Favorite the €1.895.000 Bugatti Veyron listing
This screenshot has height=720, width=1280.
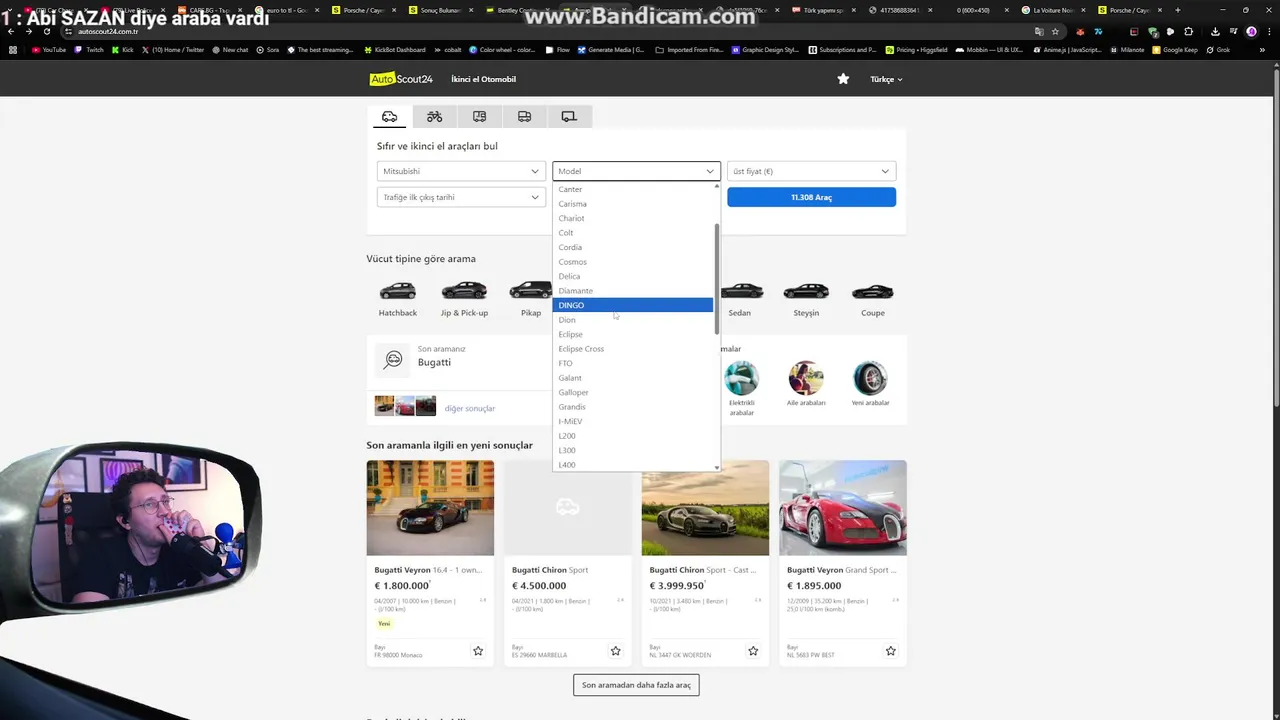point(890,651)
